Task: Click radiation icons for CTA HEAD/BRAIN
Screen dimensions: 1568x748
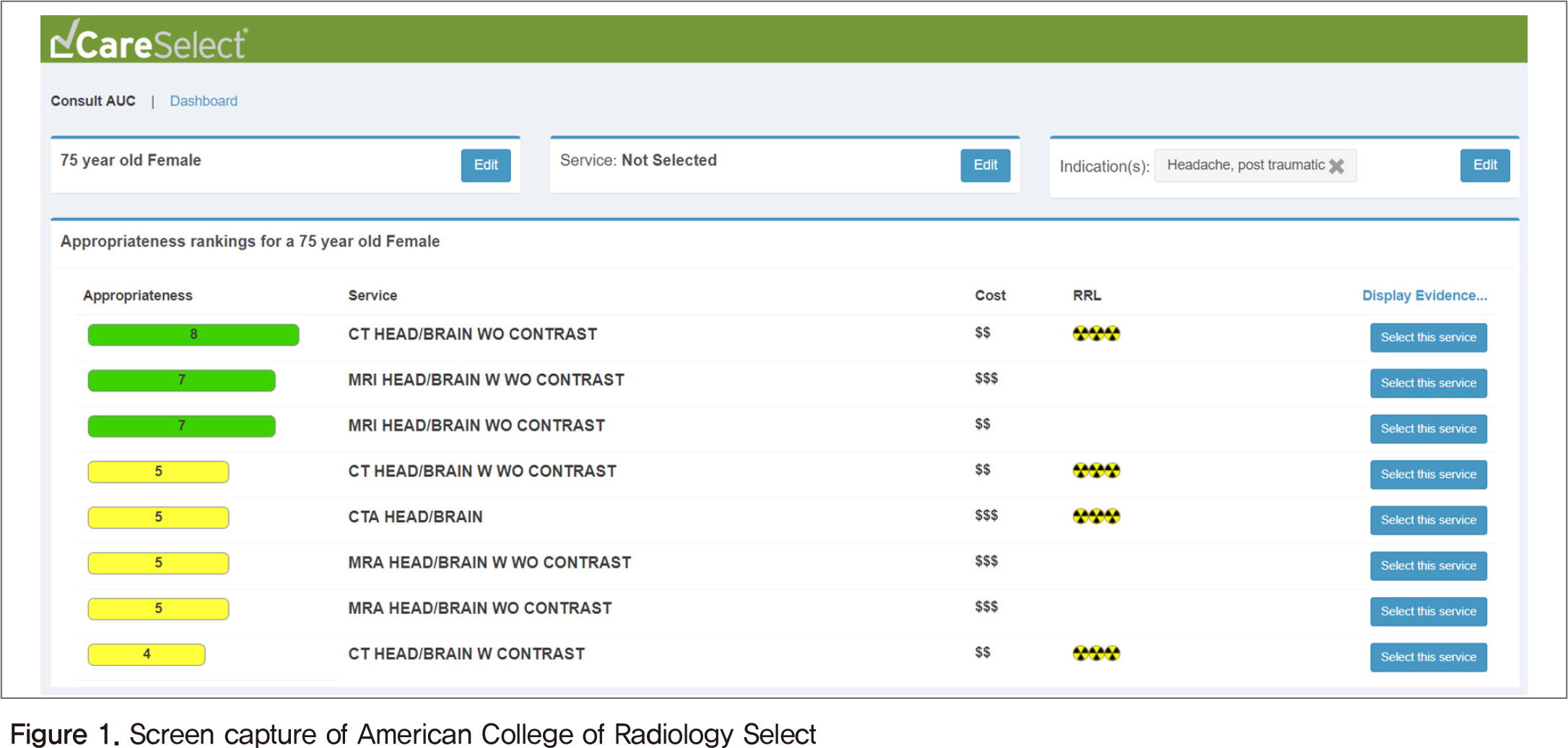Action: [1096, 516]
